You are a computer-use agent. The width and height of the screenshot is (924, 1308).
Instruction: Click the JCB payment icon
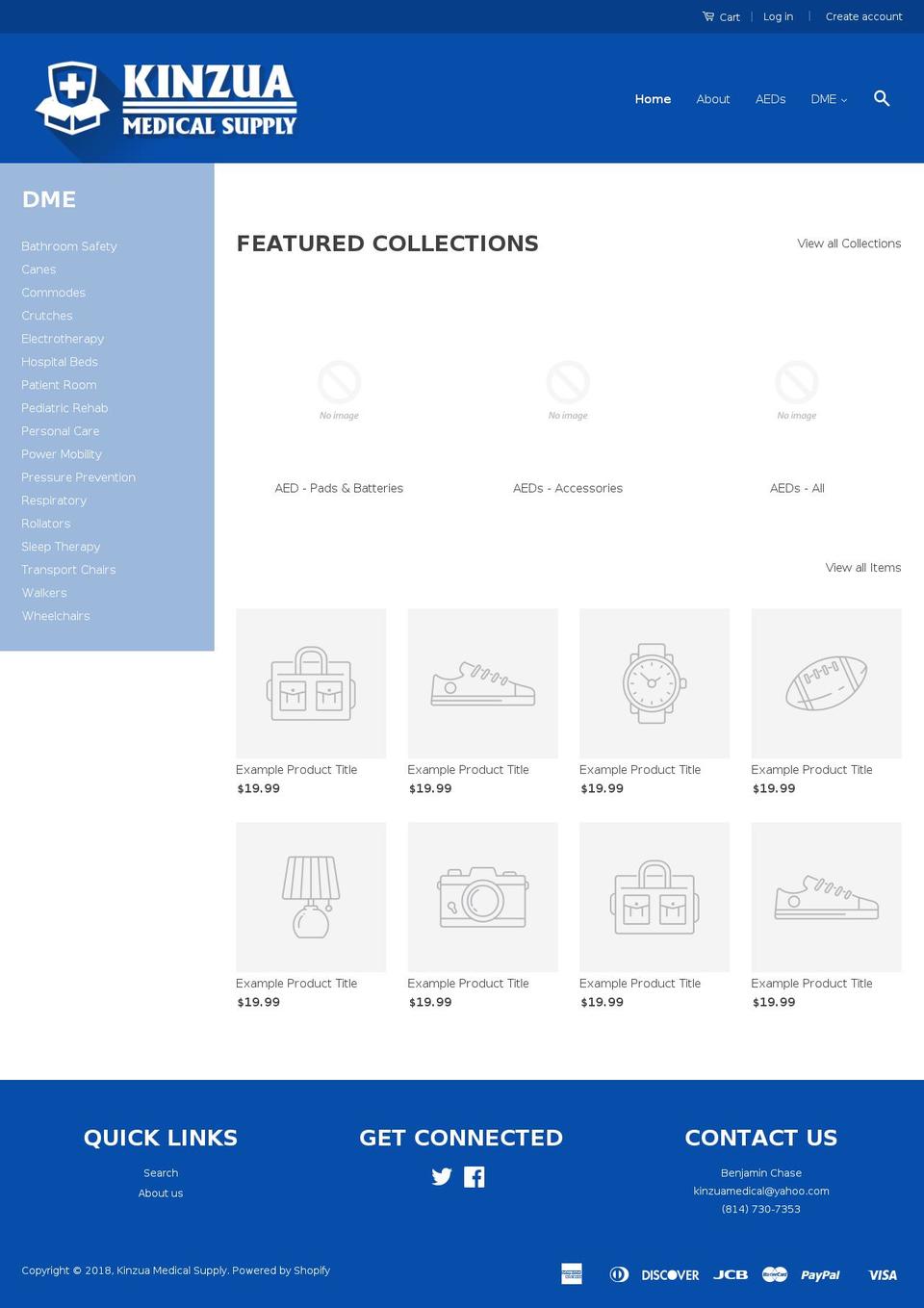[x=731, y=1274]
